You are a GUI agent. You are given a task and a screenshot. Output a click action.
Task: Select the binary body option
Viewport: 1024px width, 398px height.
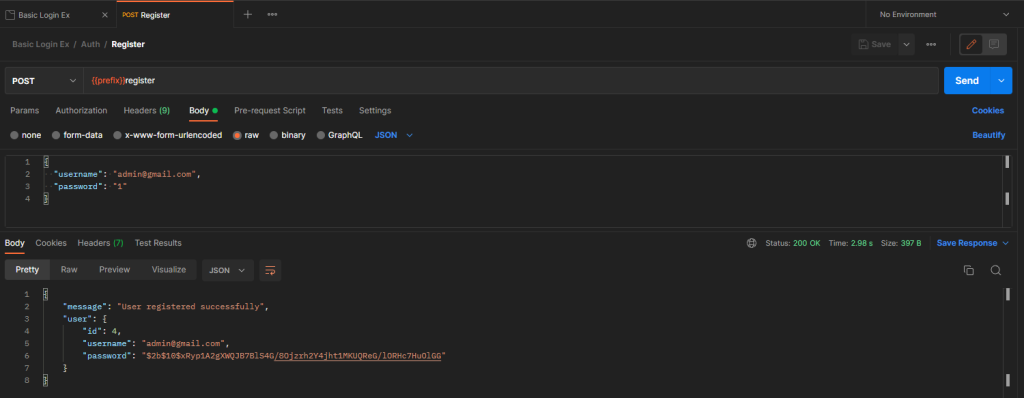click(x=288, y=135)
